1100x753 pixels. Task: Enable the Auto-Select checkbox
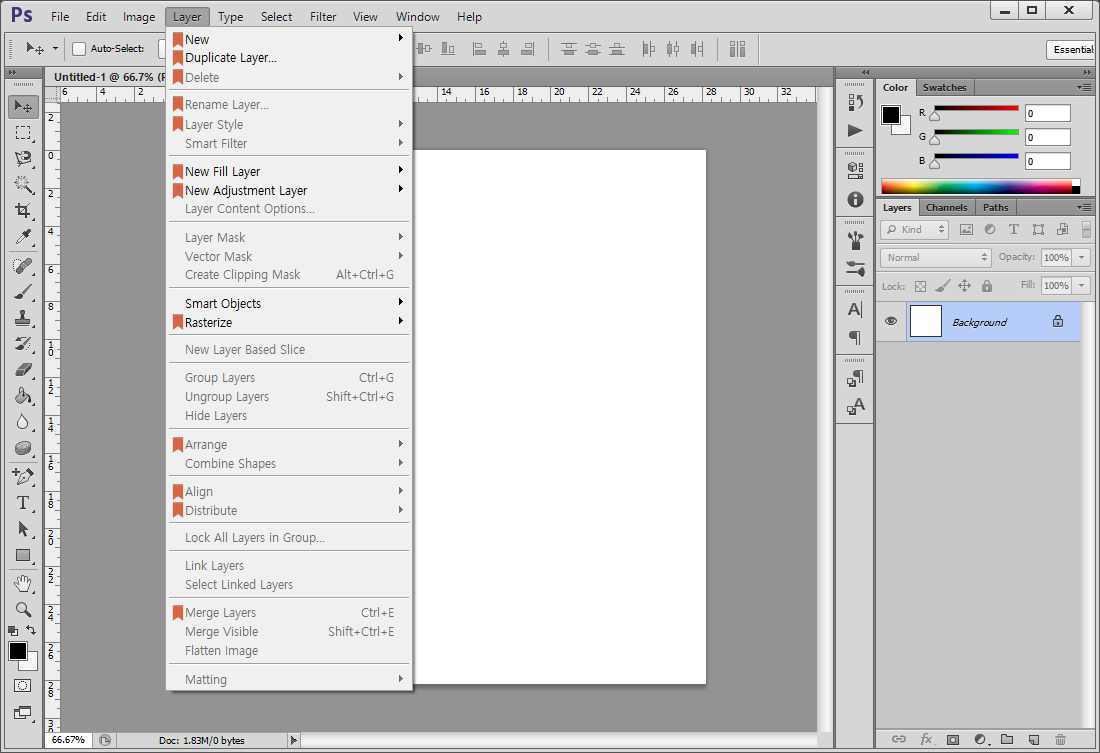[79, 48]
